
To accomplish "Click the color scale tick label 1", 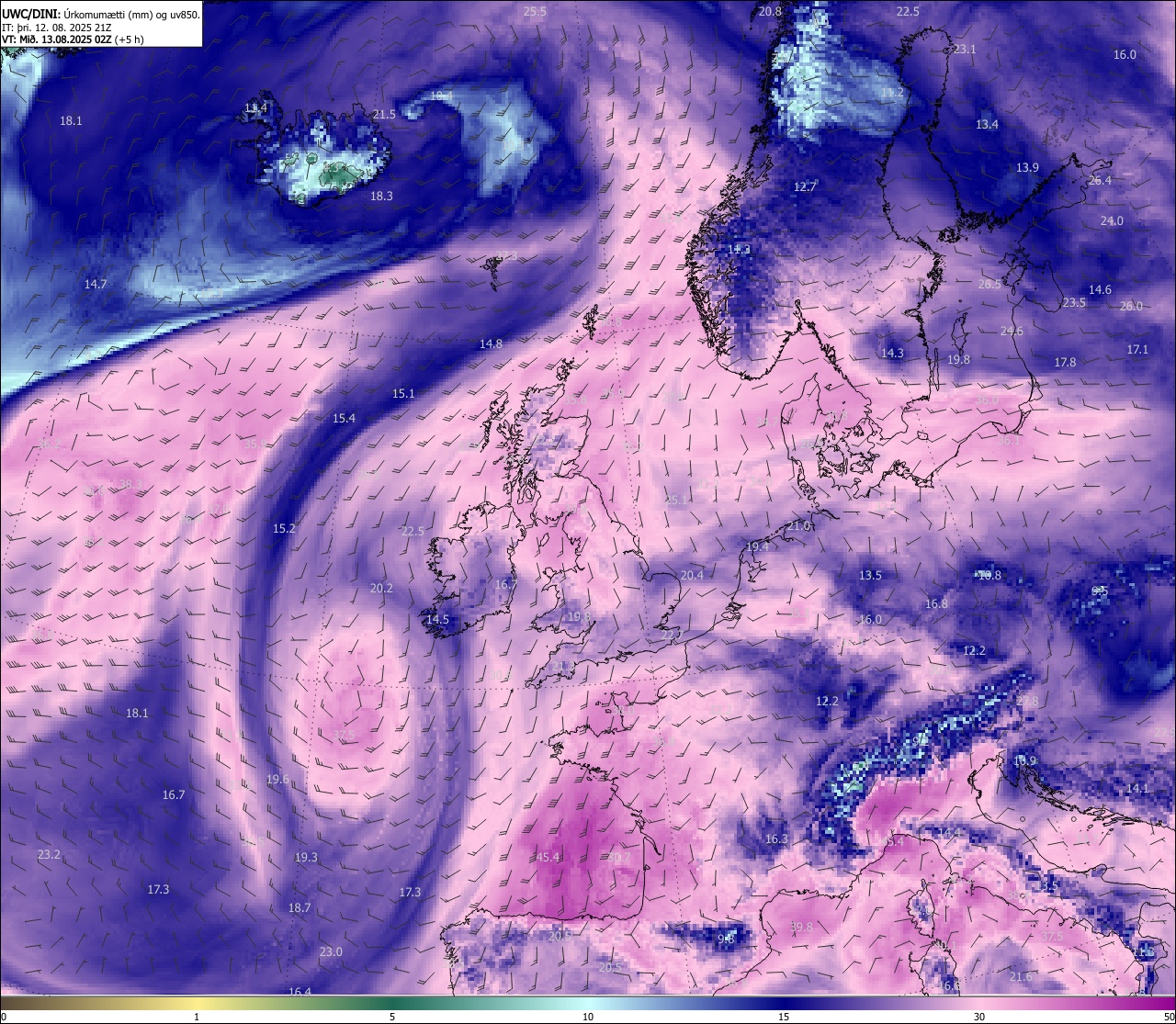I will click(197, 1017).
